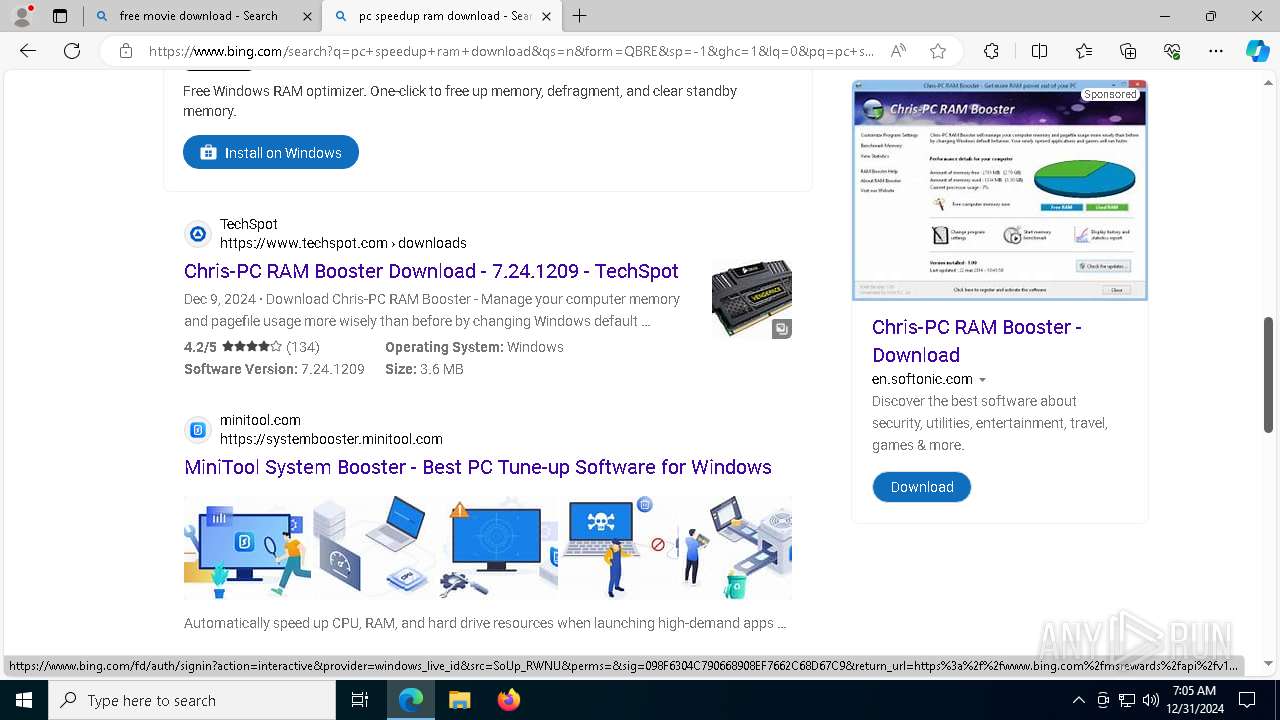The image size is (1280, 720).
Task: Click the Install on Windows button
Action: click(x=271, y=152)
